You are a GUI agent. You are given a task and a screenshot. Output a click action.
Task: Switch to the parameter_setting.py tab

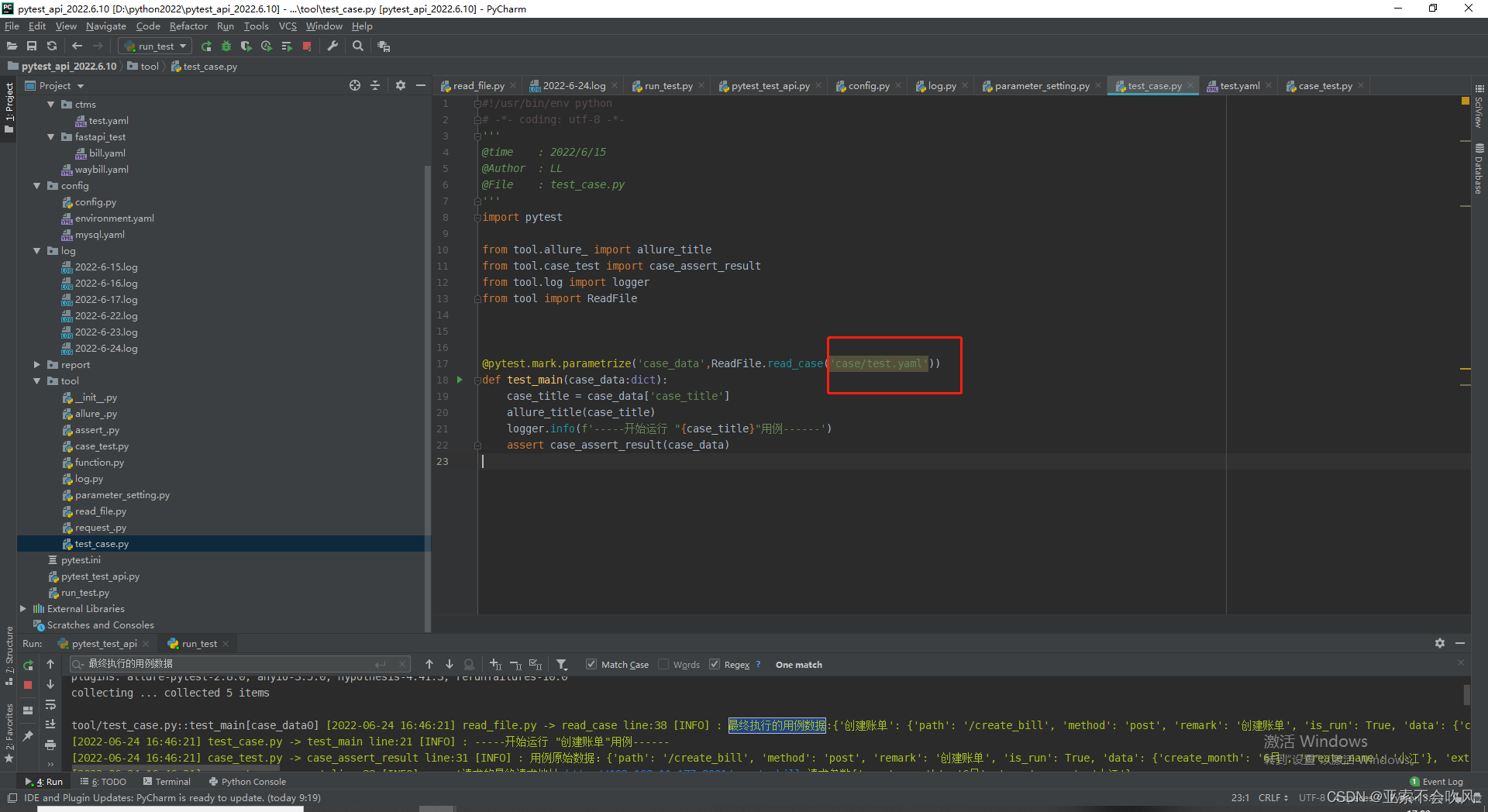point(1041,86)
